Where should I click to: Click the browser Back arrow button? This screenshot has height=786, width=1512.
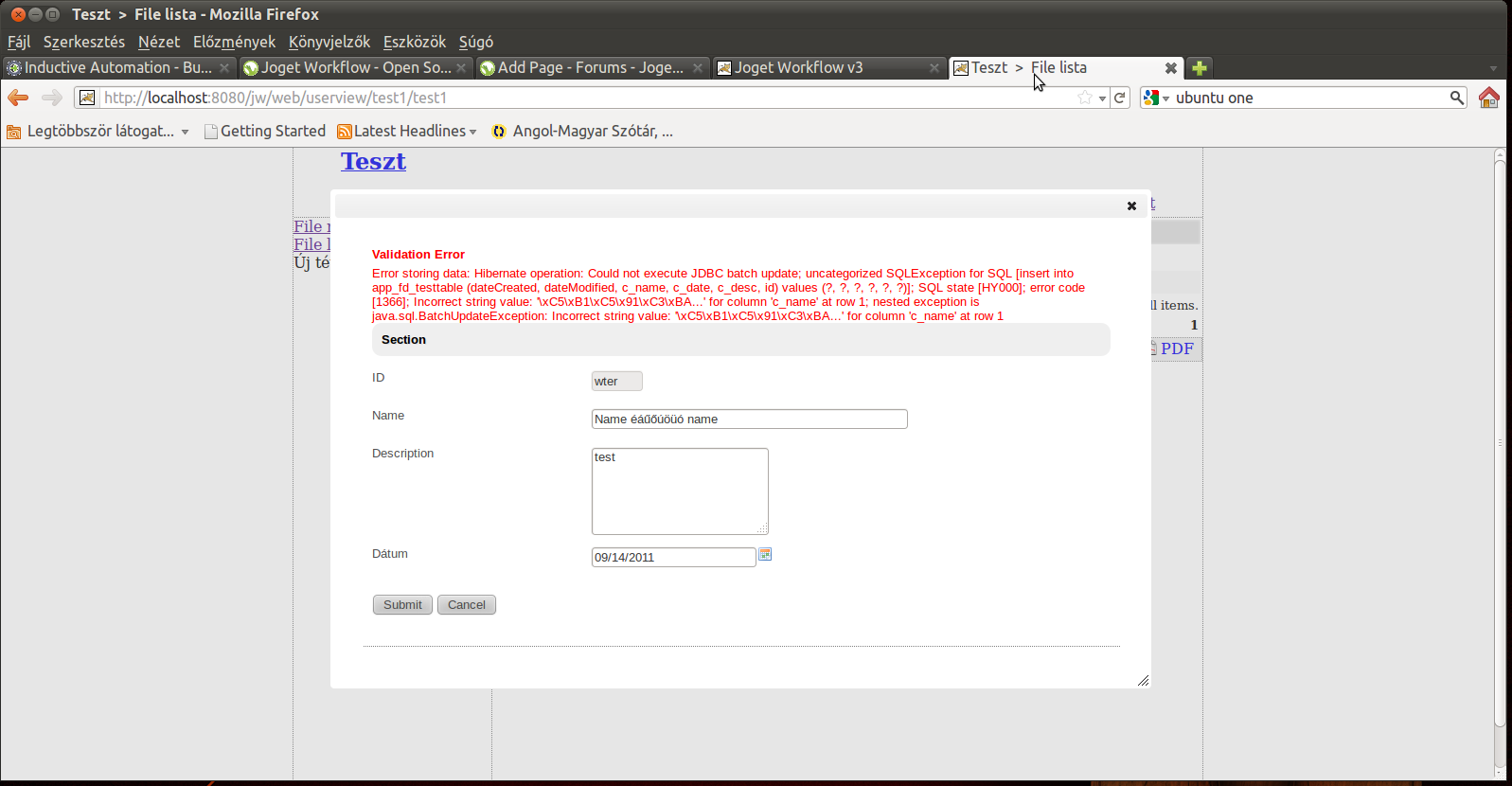click(x=18, y=98)
